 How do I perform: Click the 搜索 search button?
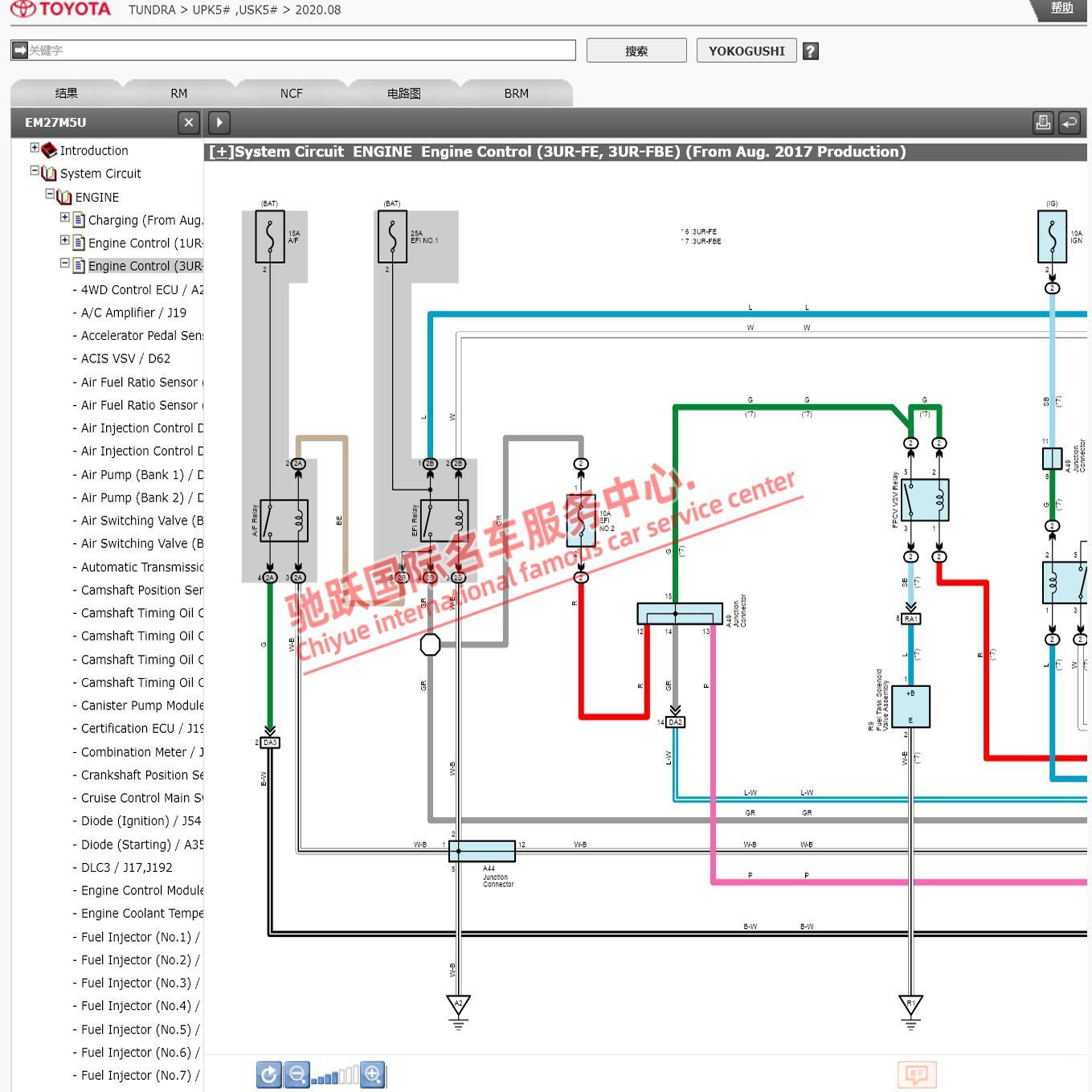point(636,51)
